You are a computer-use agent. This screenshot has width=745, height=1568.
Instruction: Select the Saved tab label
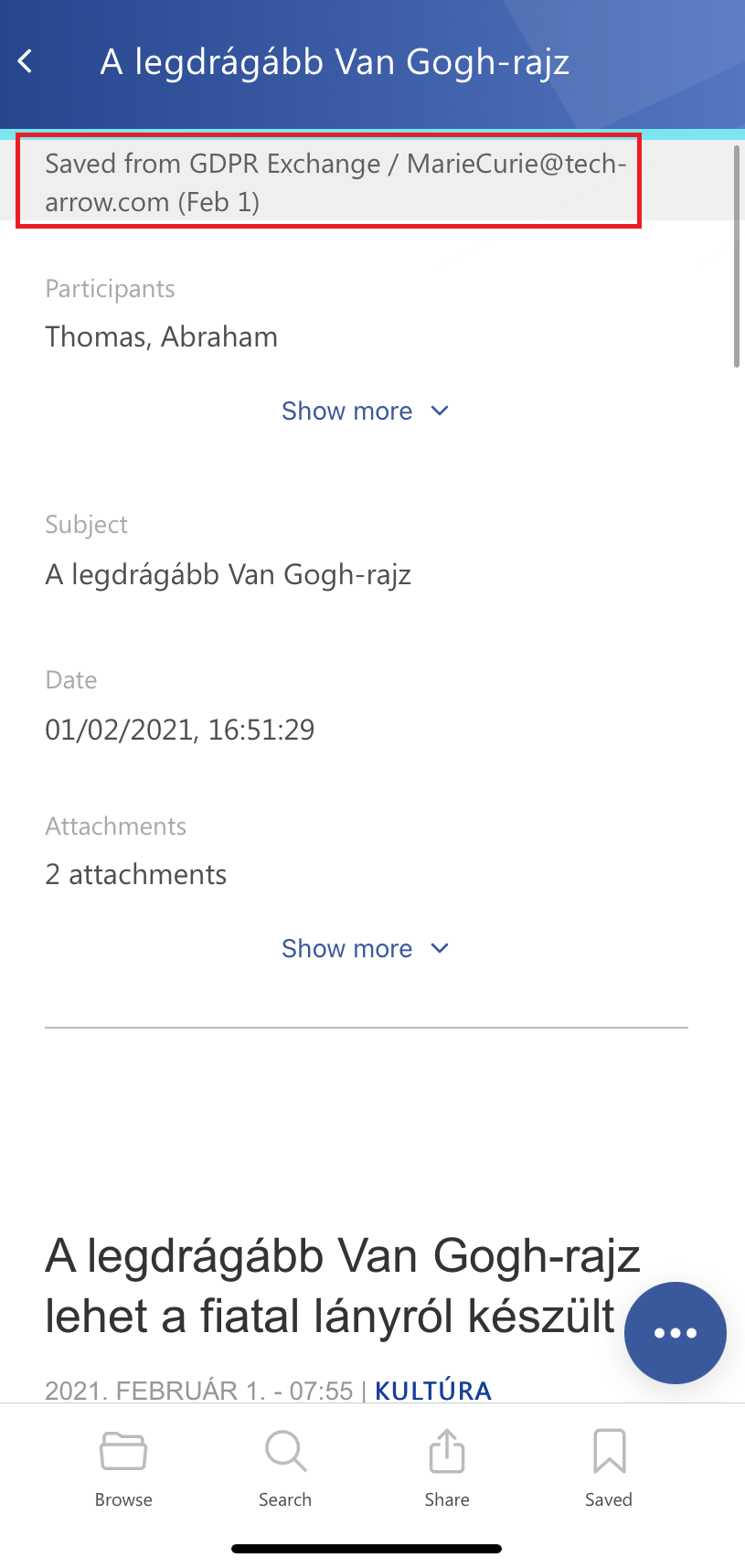tap(609, 1499)
